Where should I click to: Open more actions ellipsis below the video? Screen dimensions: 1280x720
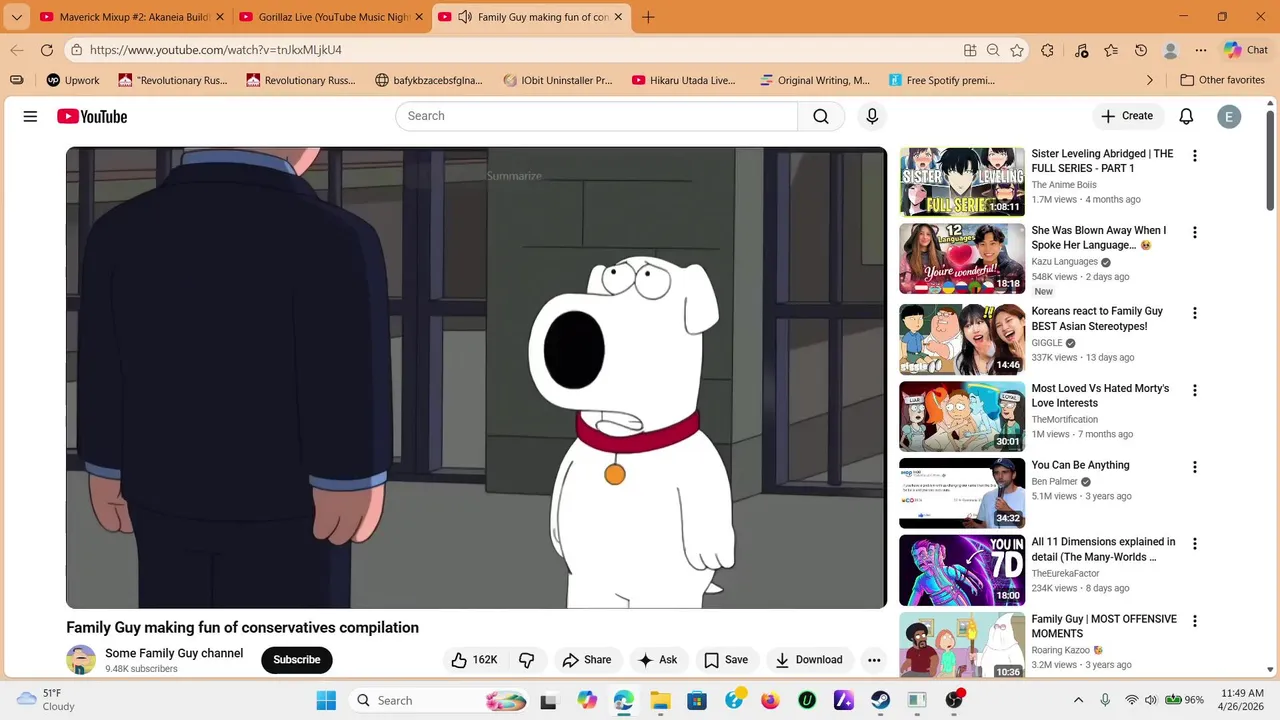point(874,660)
